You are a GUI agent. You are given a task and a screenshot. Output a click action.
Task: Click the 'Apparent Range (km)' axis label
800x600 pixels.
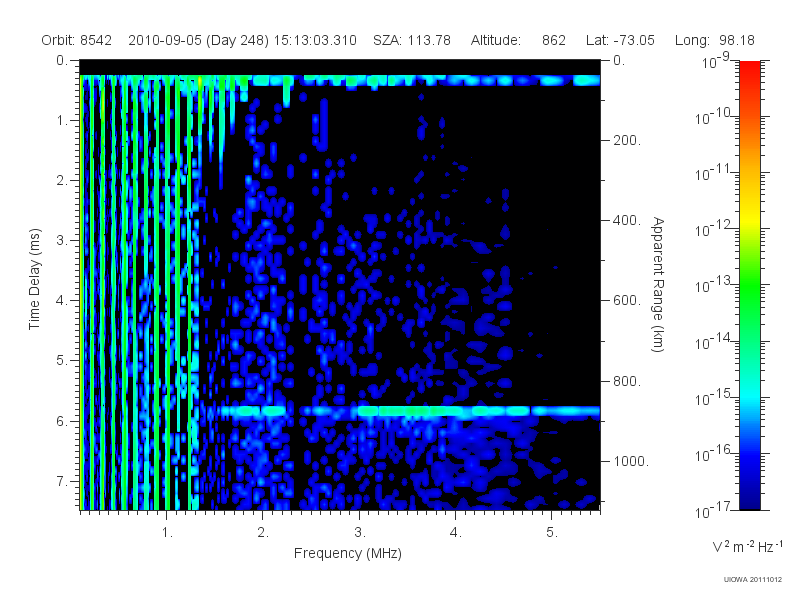click(x=659, y=284)
